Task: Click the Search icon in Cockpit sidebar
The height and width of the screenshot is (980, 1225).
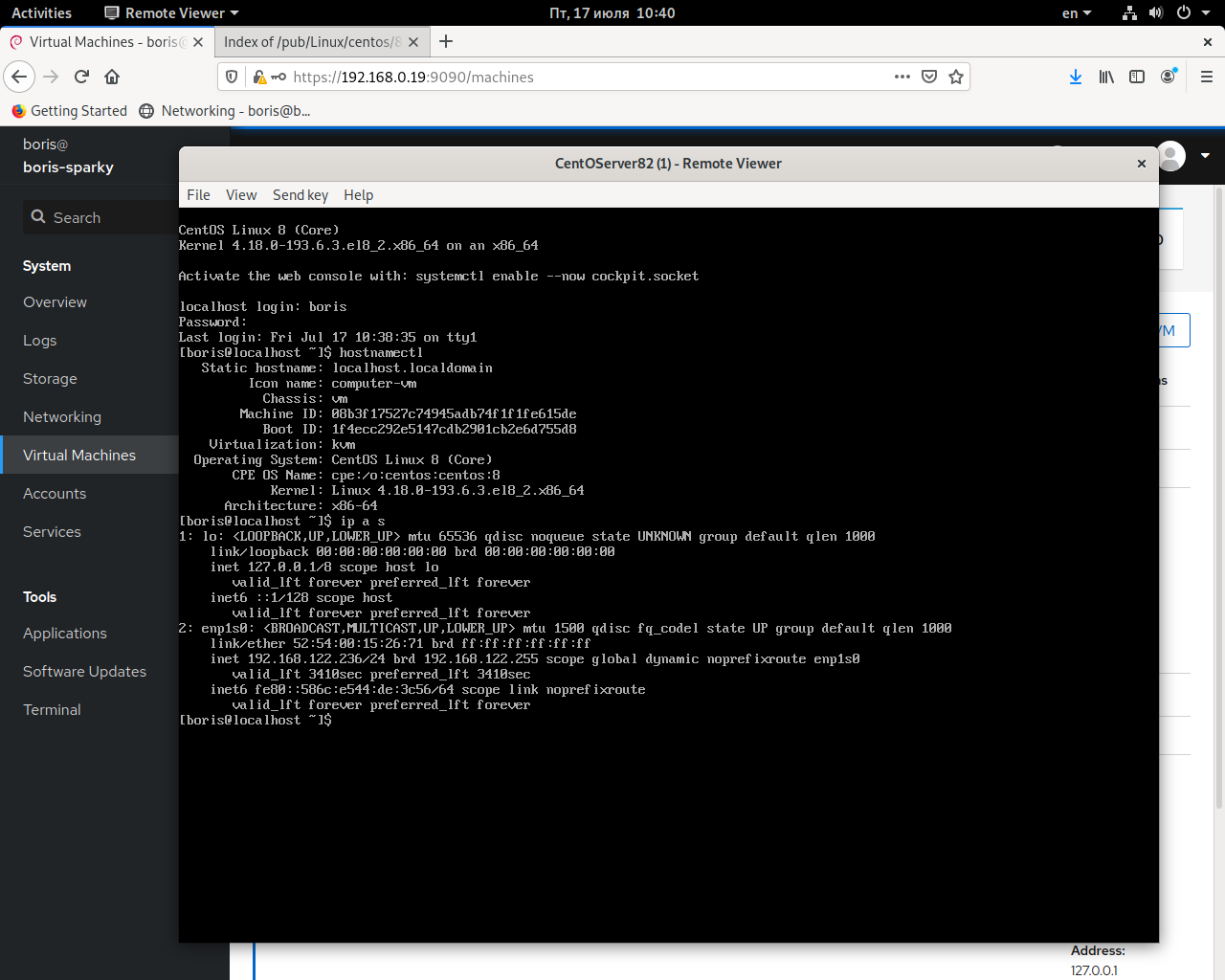Action: tap(38, 217)
